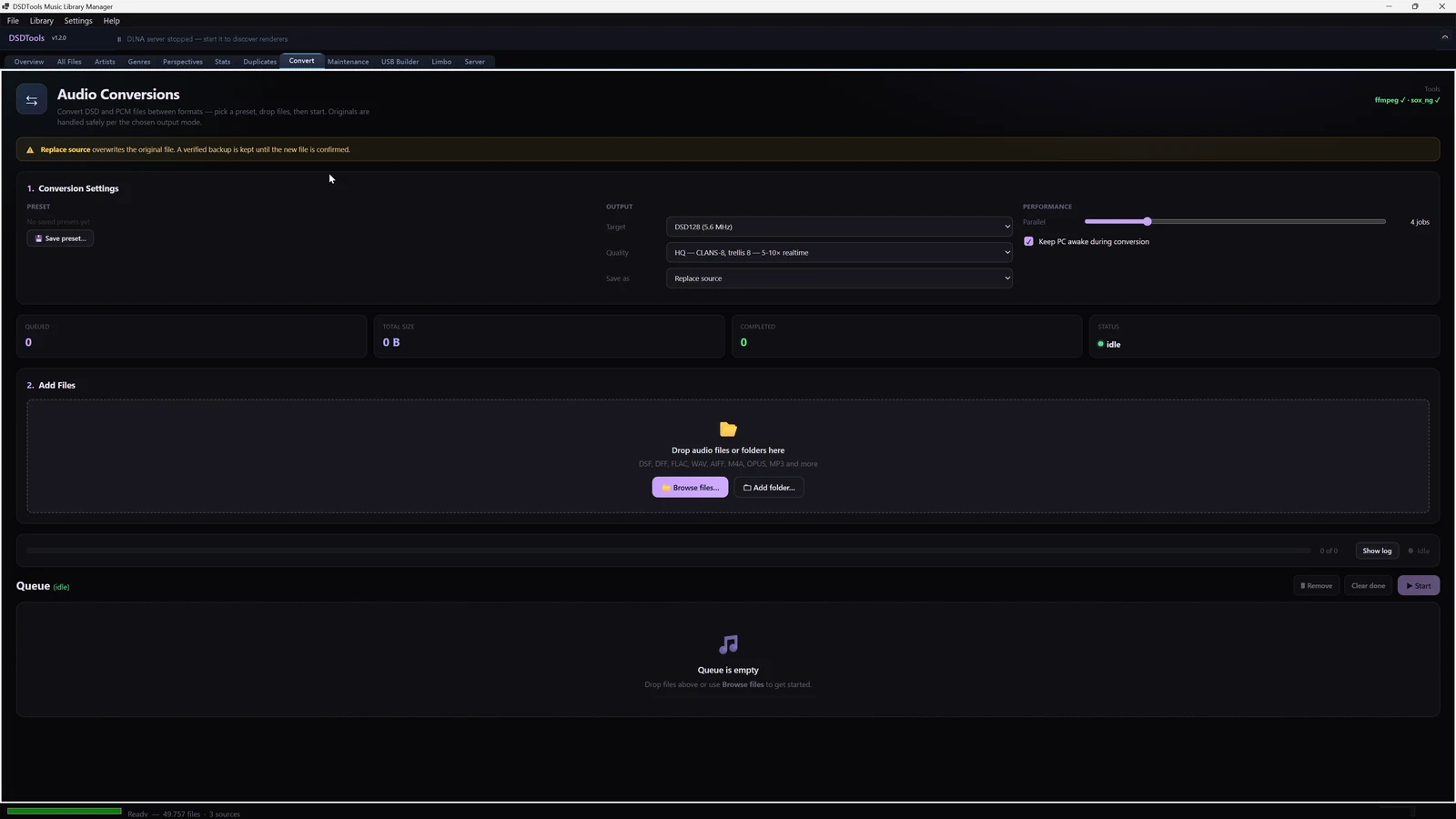This screenshot has height=819, width=1456.
Task: Click the music note icon in the empty queue
Action: (728, 644)
